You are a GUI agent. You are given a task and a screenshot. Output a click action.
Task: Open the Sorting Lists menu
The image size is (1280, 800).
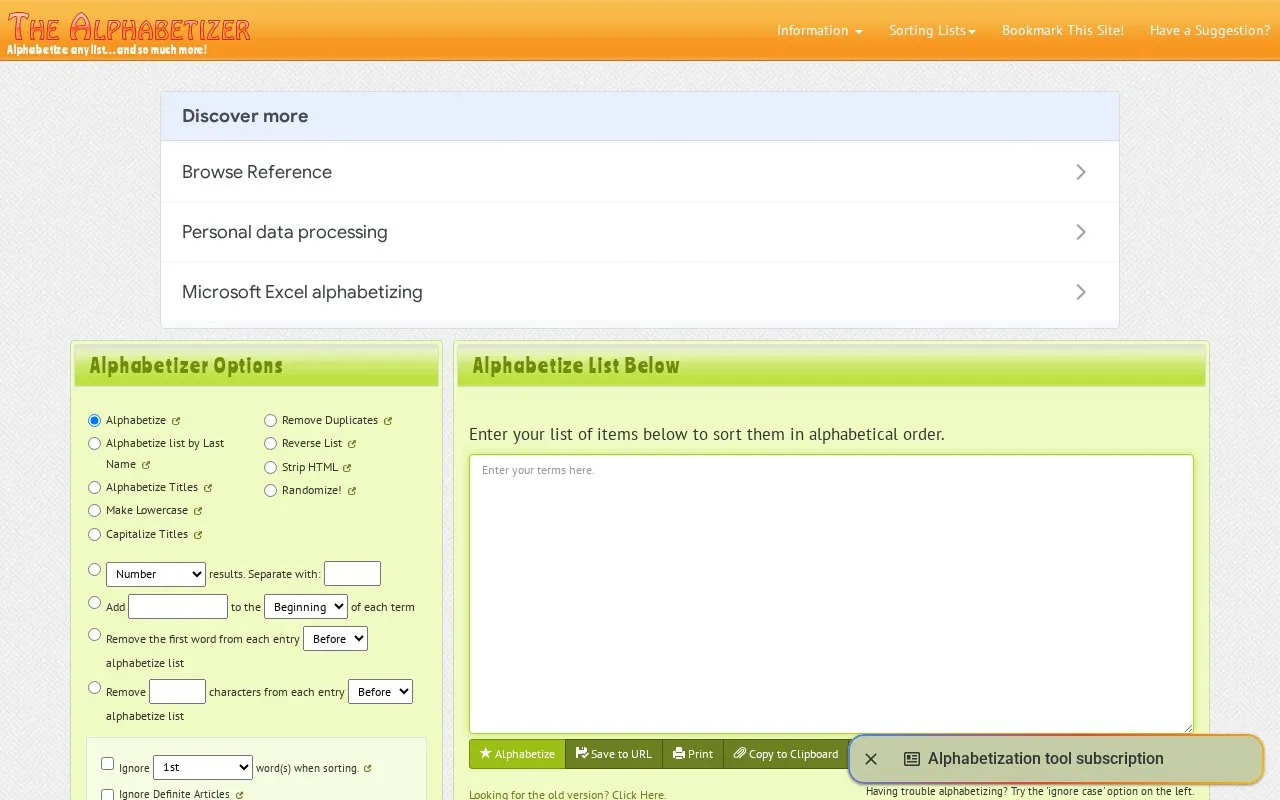[933, 31]
